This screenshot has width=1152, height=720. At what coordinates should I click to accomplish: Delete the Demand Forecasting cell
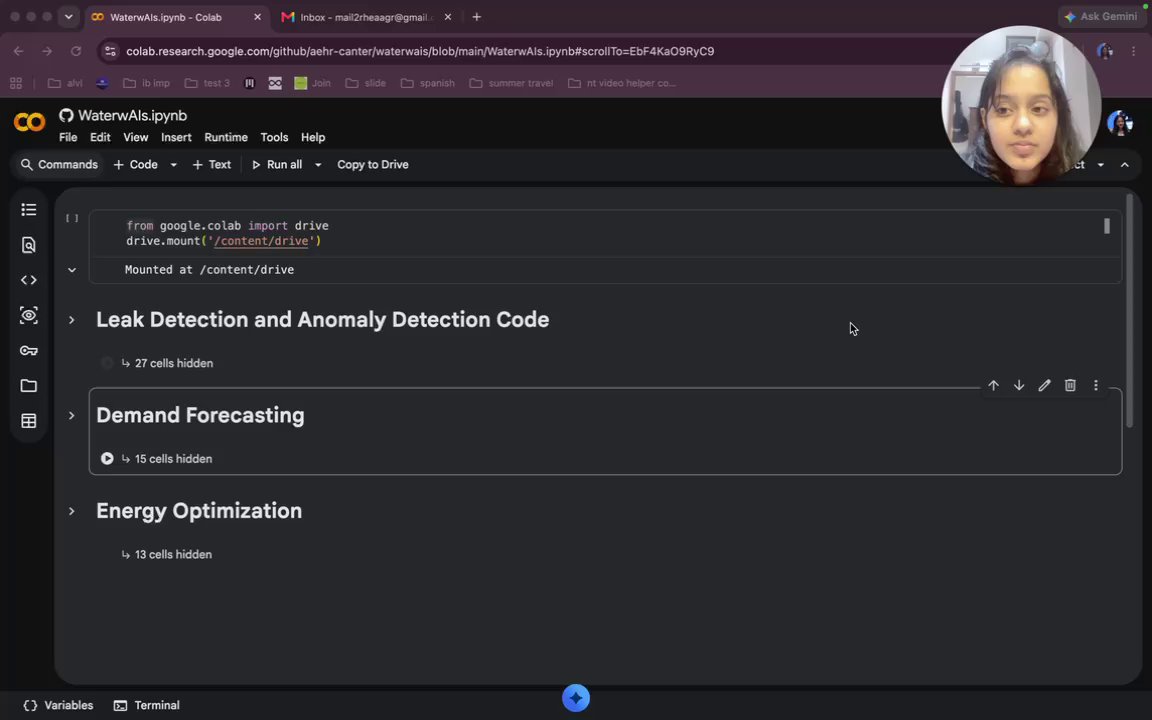pos(1070,385)
